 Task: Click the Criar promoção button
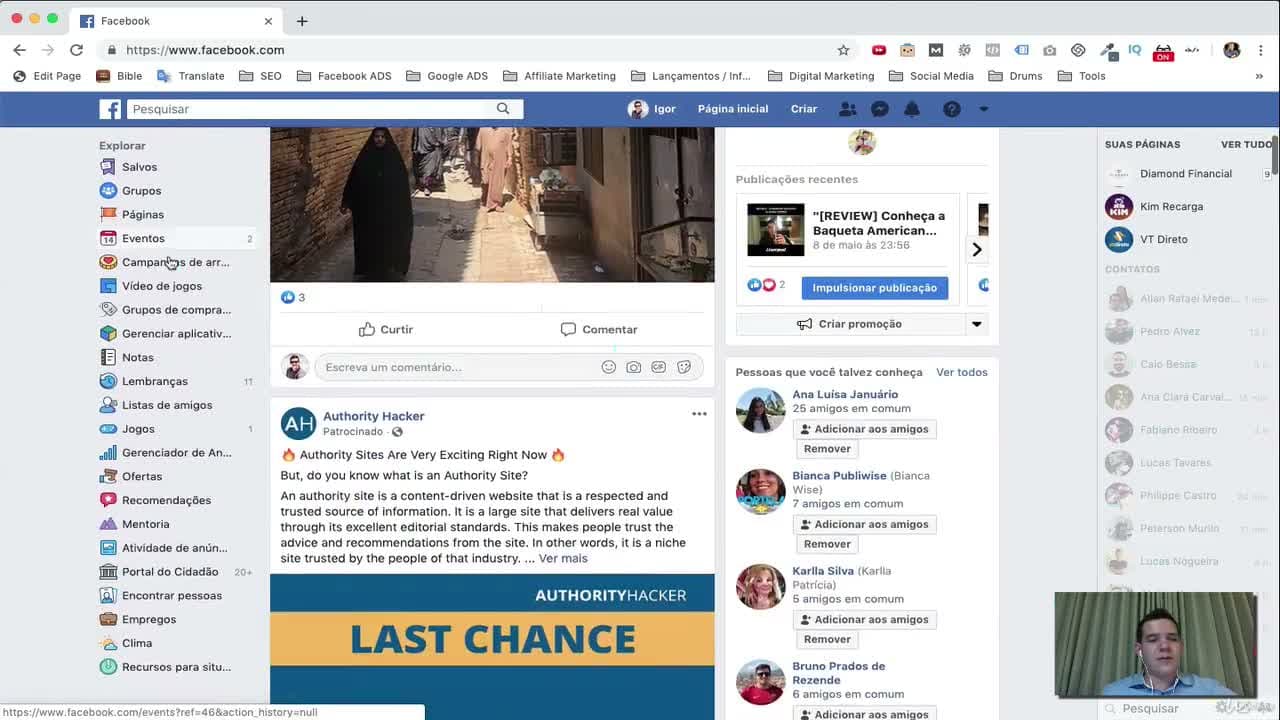(x=850, y=324)
